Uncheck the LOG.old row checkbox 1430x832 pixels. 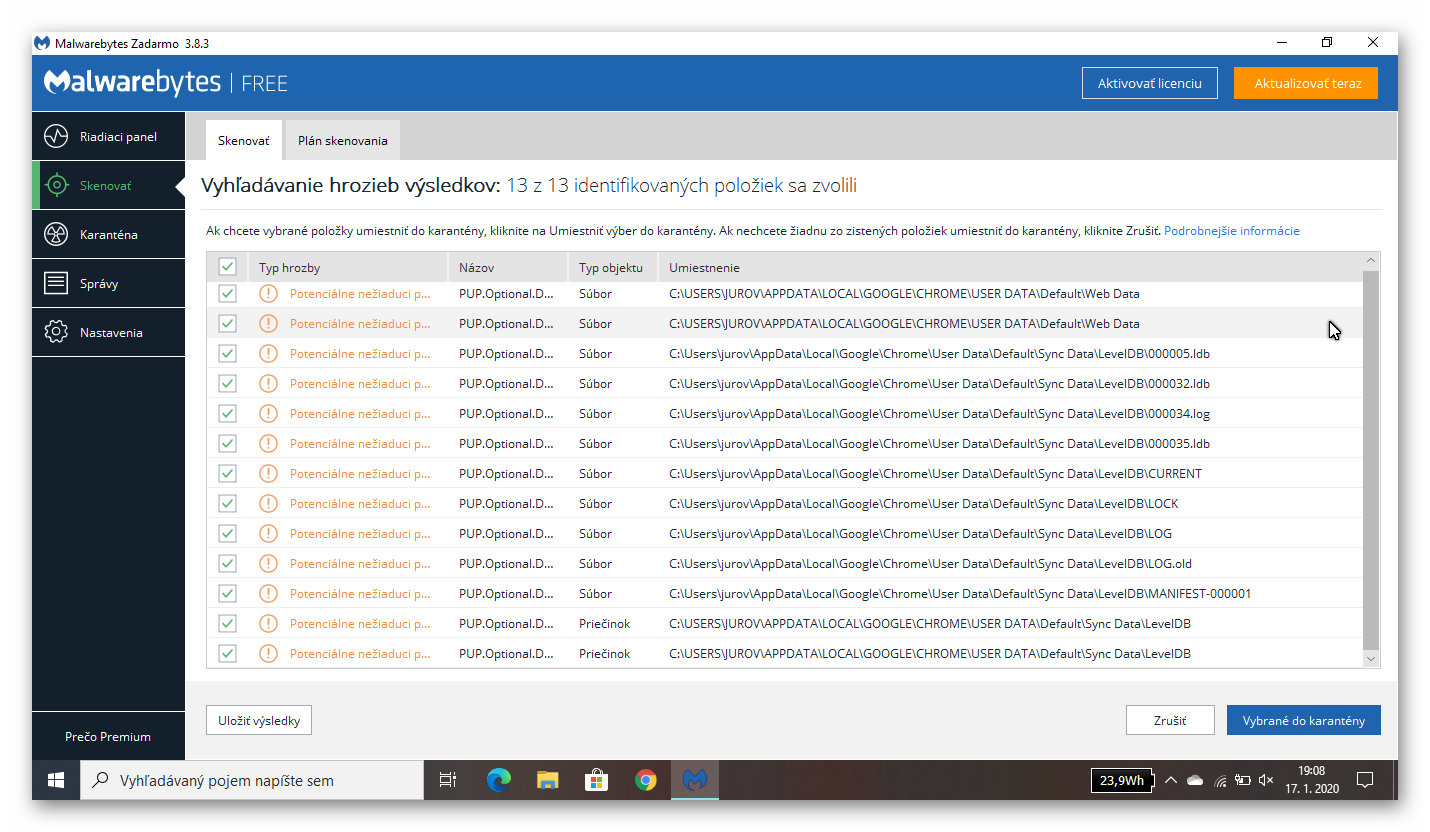227,563
